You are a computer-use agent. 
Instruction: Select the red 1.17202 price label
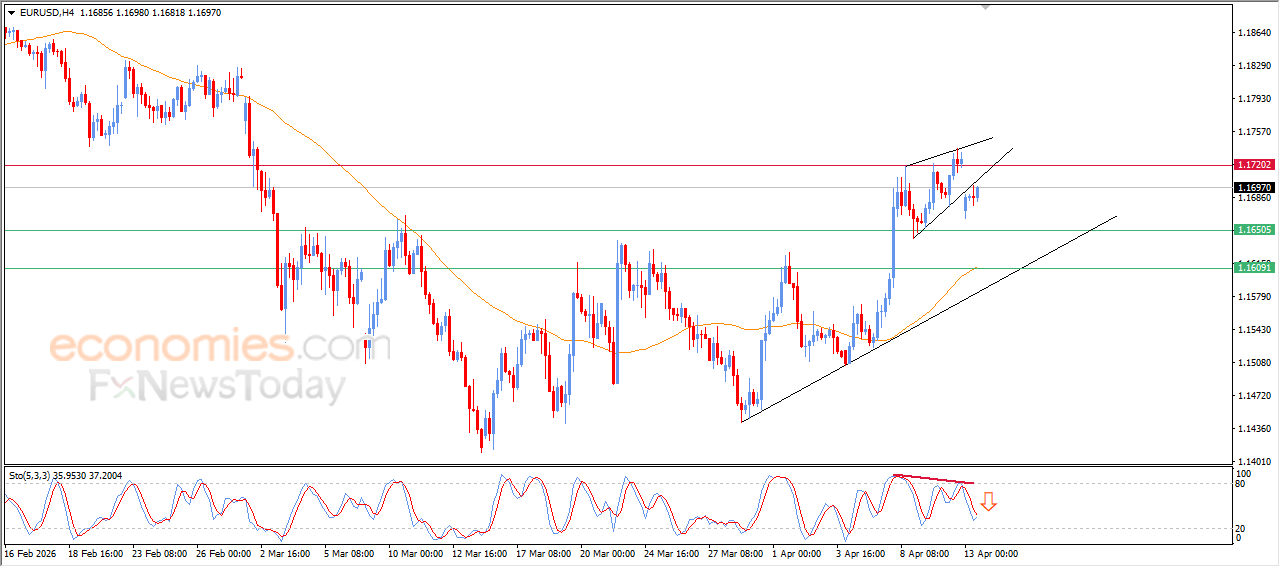click(x=1253, y=165)
